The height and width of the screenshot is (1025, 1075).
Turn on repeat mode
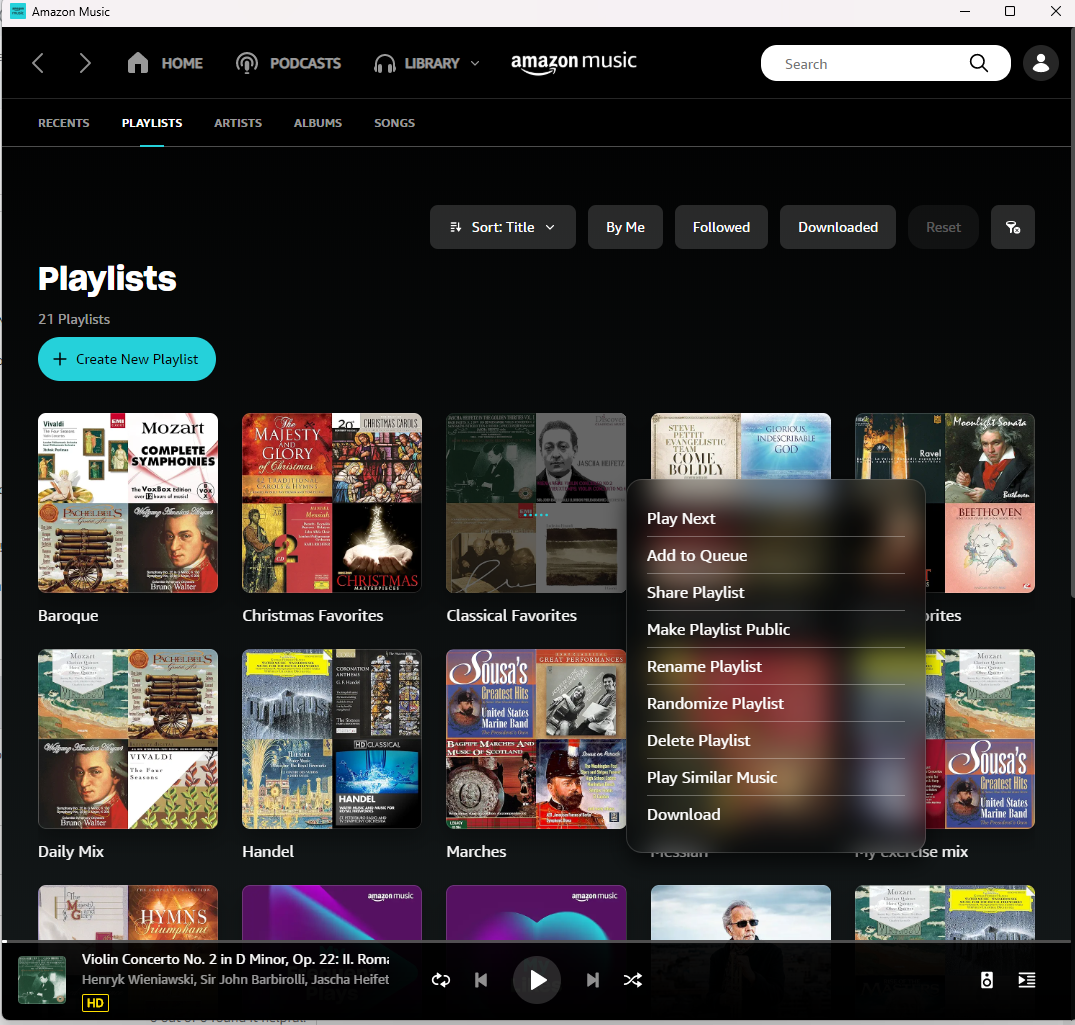click(x=440, y=980)
